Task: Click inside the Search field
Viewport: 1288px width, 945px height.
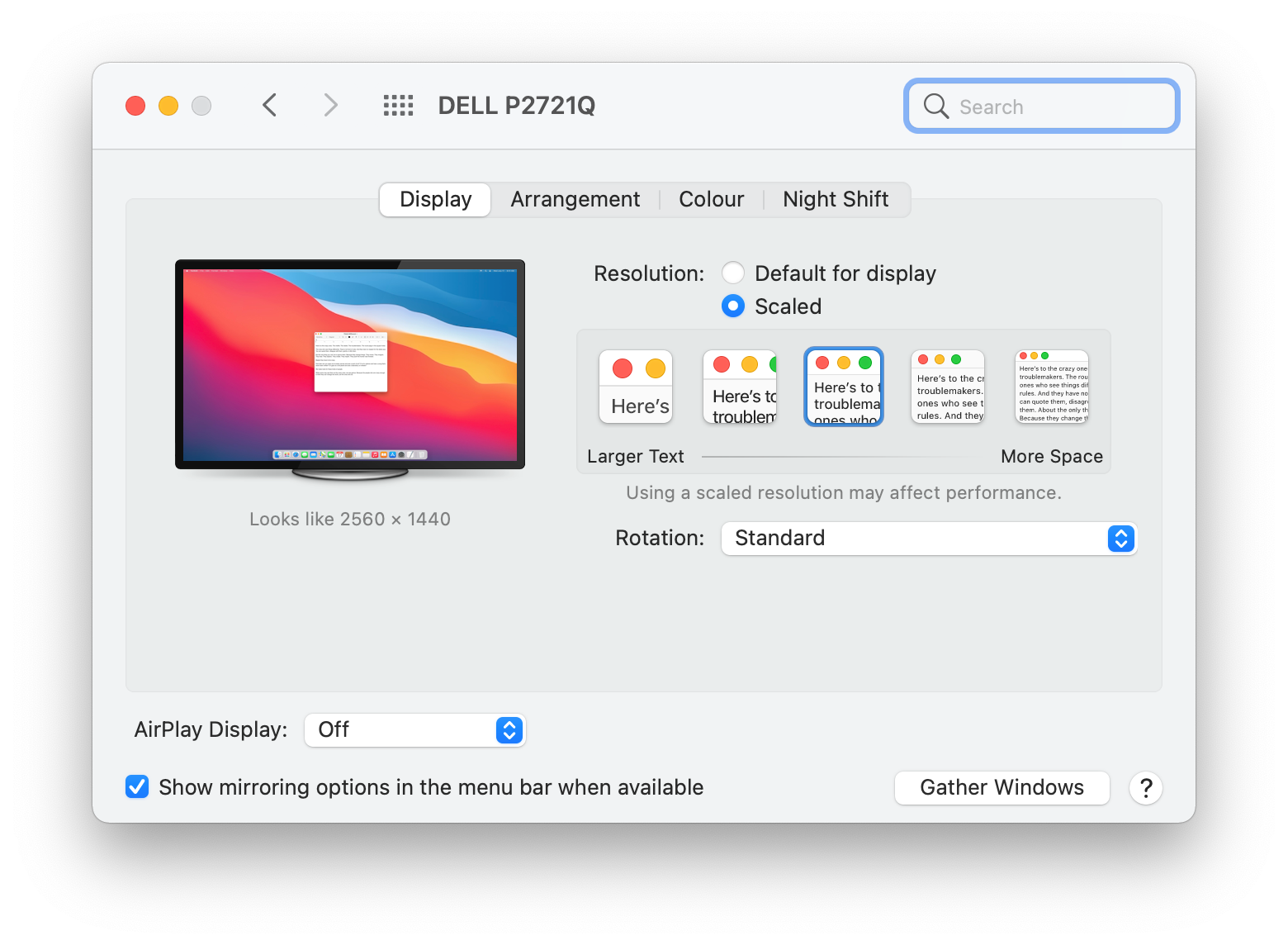Action: 1040,106
